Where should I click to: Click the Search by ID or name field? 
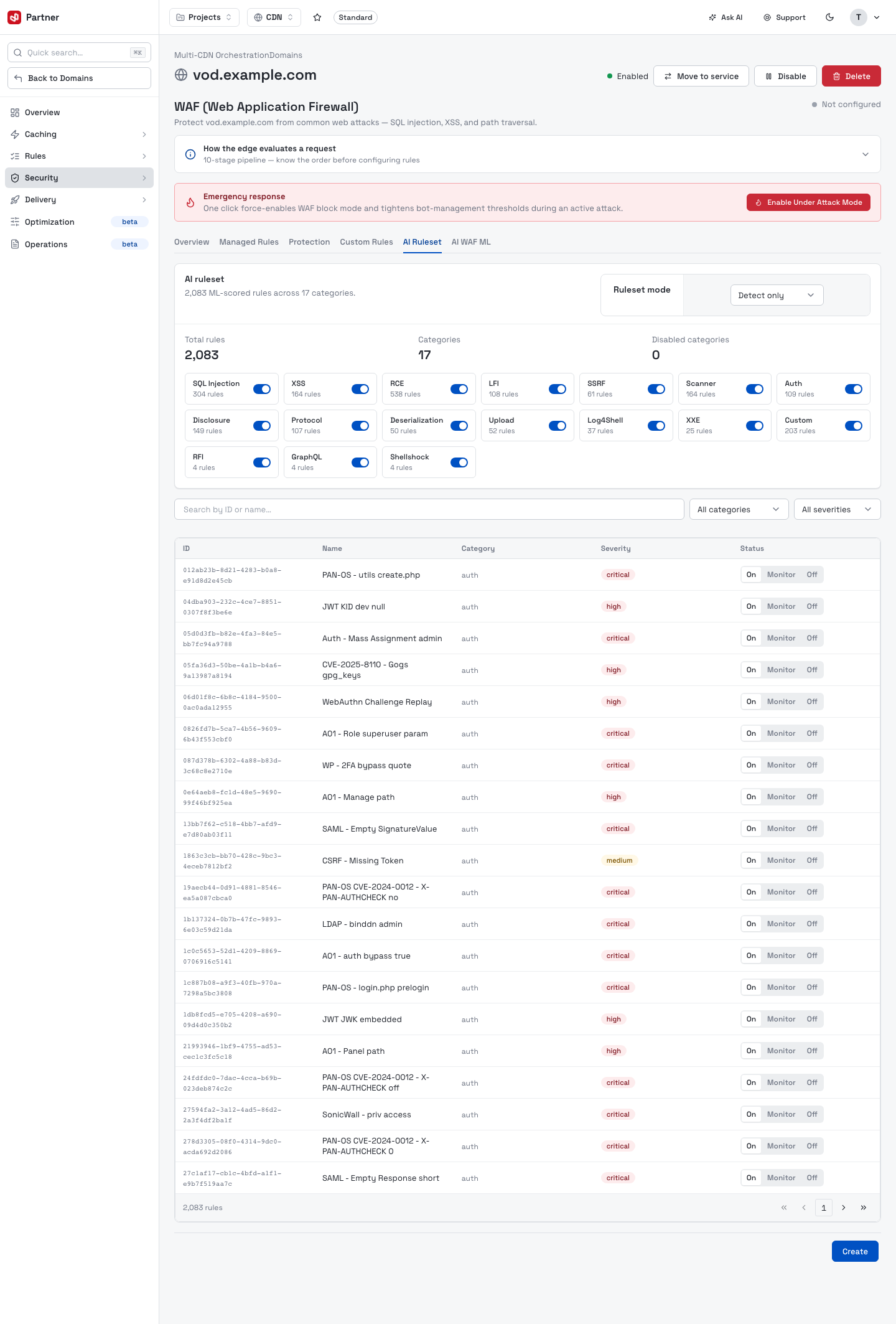click(429, 509)
